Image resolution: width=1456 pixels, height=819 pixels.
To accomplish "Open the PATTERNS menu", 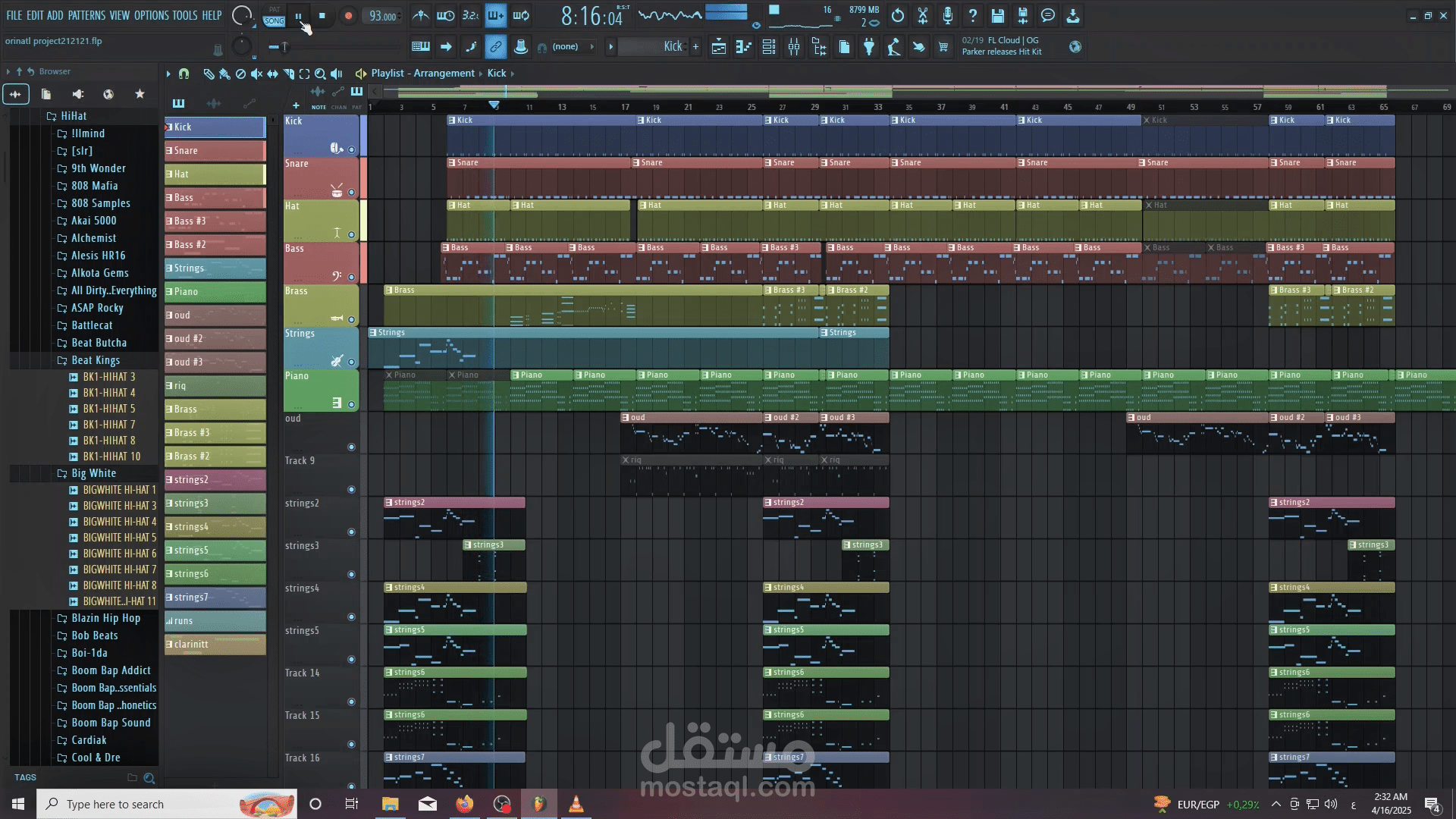I will click(86, 15).
